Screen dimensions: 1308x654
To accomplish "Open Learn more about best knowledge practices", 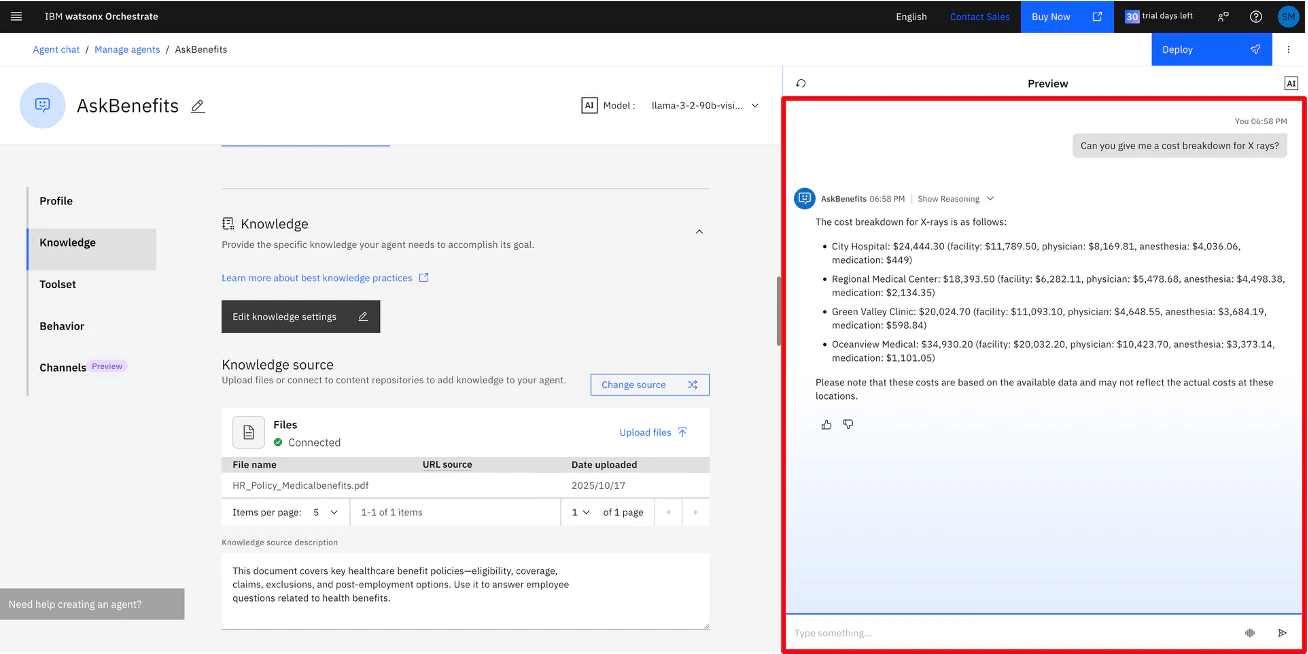I will click(x=325, y=278).
